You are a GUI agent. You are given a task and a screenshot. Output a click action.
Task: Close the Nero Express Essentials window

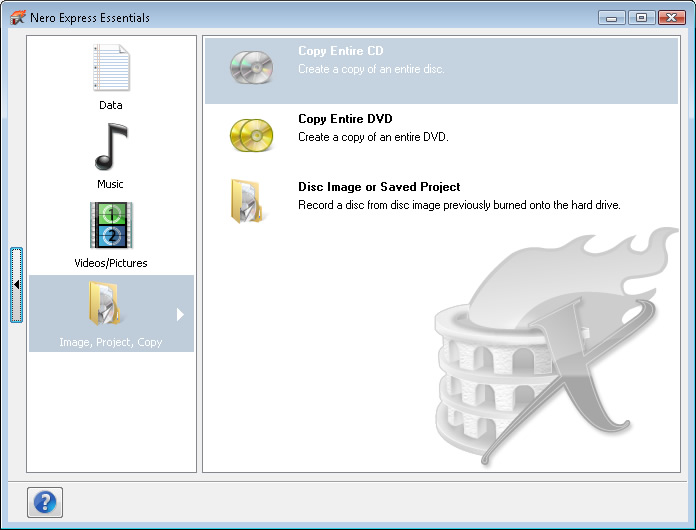[672, 18]
